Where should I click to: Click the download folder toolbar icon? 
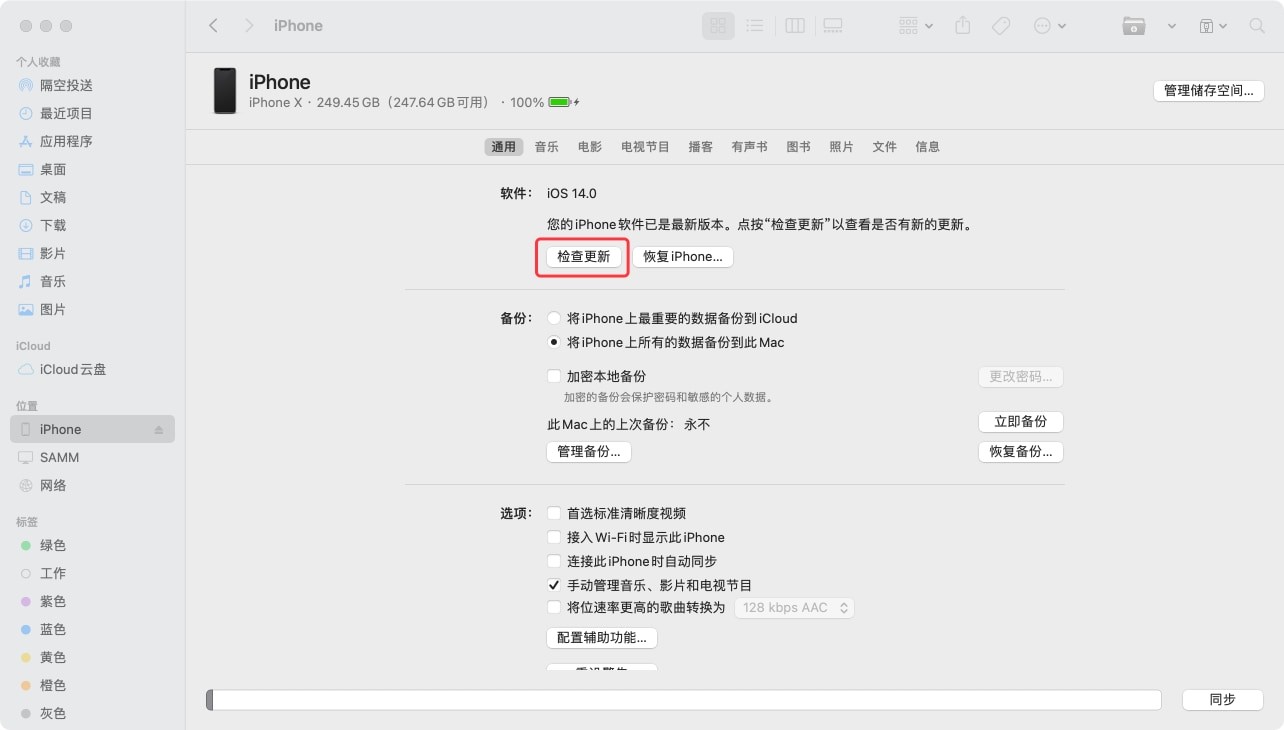1133,26
